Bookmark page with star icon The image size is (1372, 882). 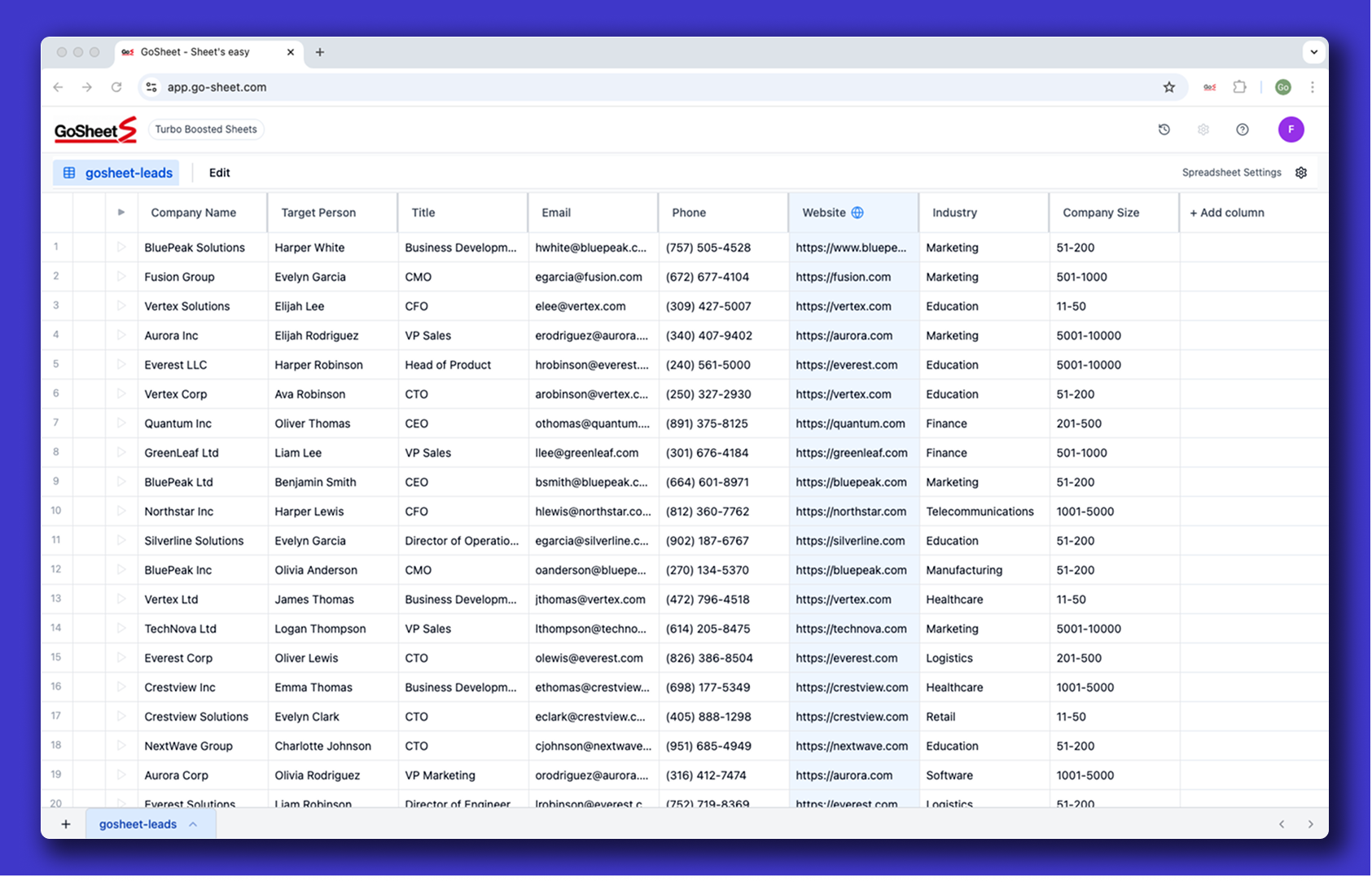coord(1168,87)
